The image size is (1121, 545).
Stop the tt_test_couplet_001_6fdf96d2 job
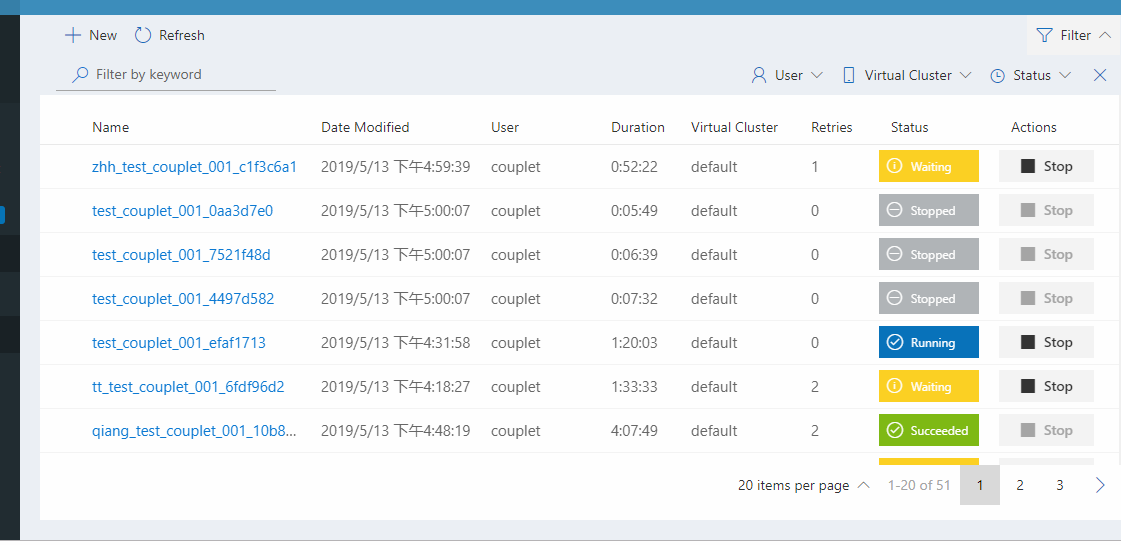[x=1046, y=387]
